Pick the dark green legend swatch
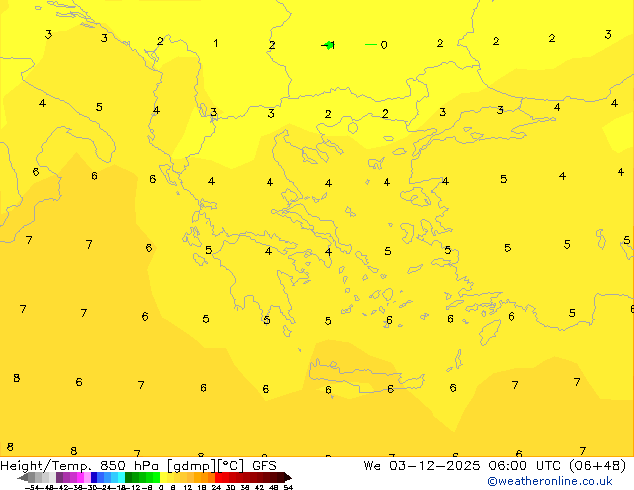The height and width of the screenshot is (490, 634). click(x=128, y=477)
